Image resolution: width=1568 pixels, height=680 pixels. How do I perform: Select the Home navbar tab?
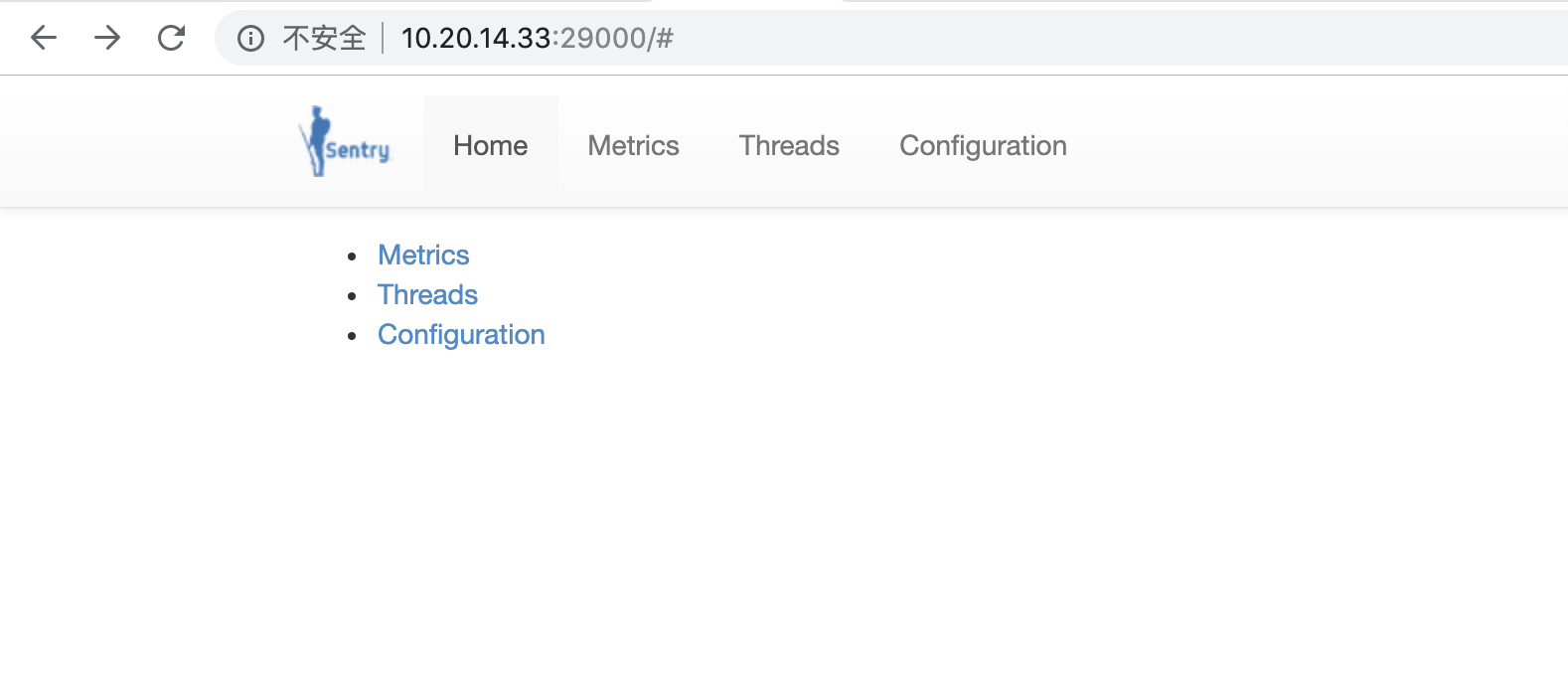click(490, 145)
